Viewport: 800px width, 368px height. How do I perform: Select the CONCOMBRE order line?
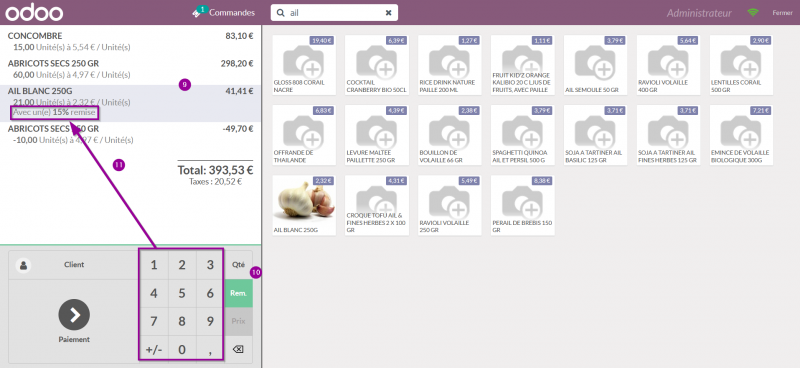click(x=131, y=42)
